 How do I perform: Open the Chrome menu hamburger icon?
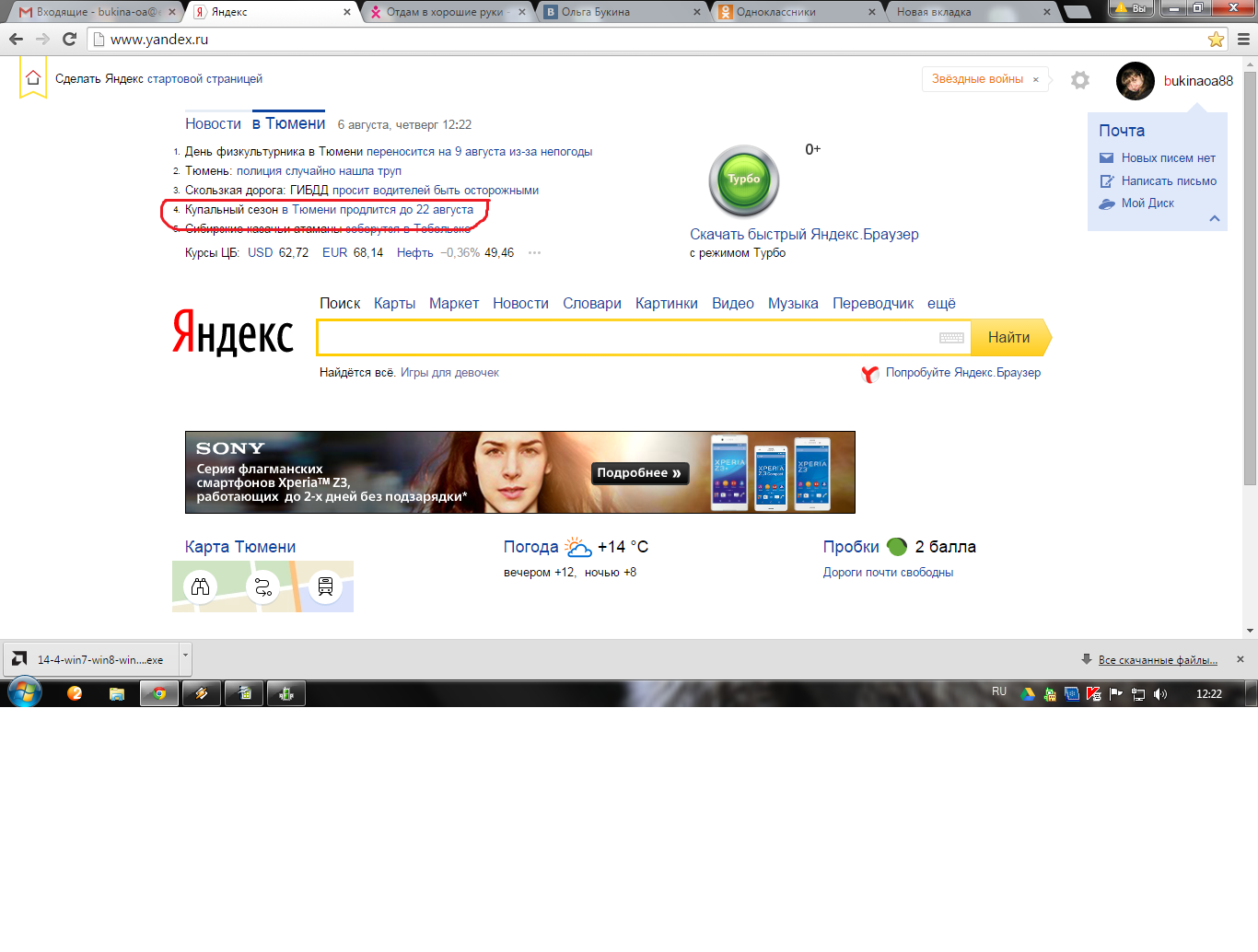[1243, 40]
